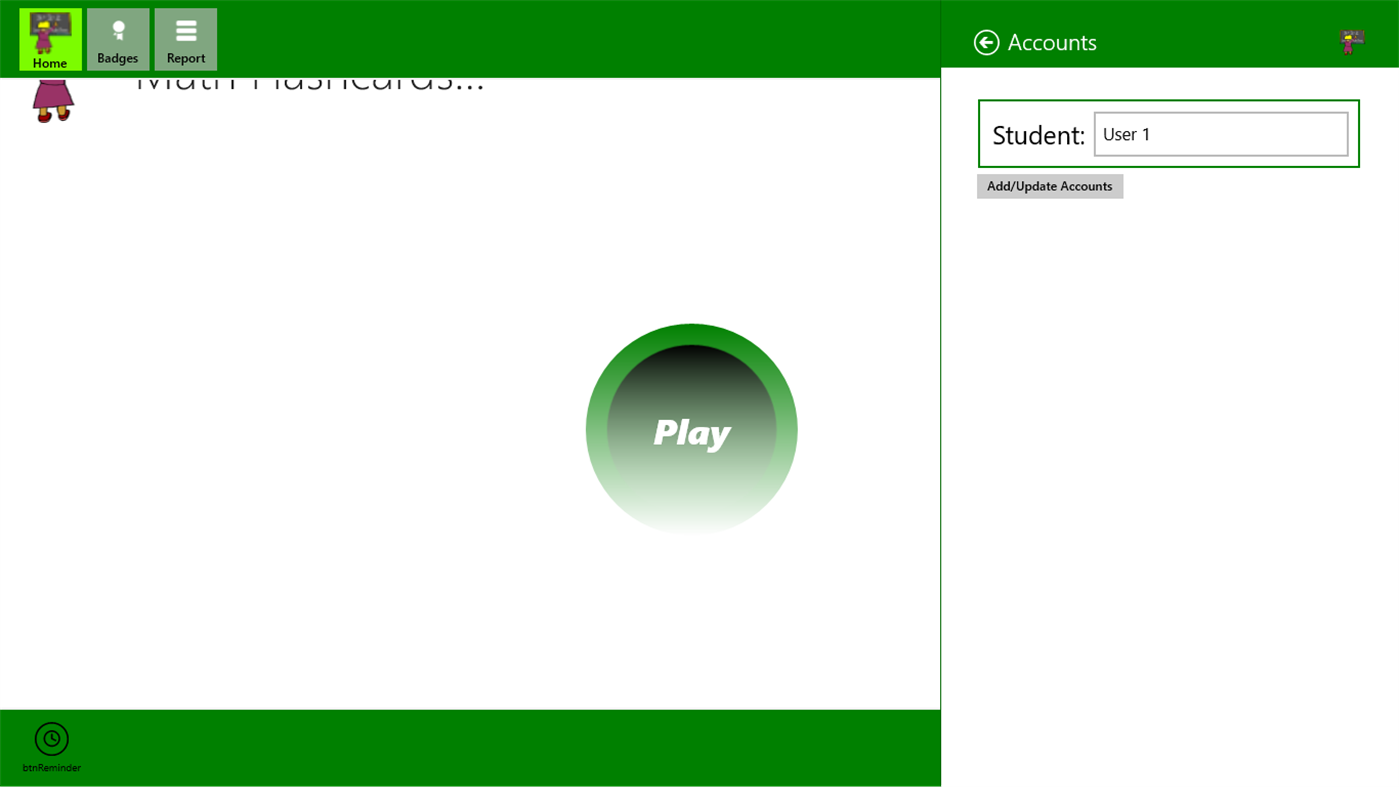This screenshot has width=1399, height=787.
Task: Click the Add/Update Accounts button
Action: (x=1049, y=186)
